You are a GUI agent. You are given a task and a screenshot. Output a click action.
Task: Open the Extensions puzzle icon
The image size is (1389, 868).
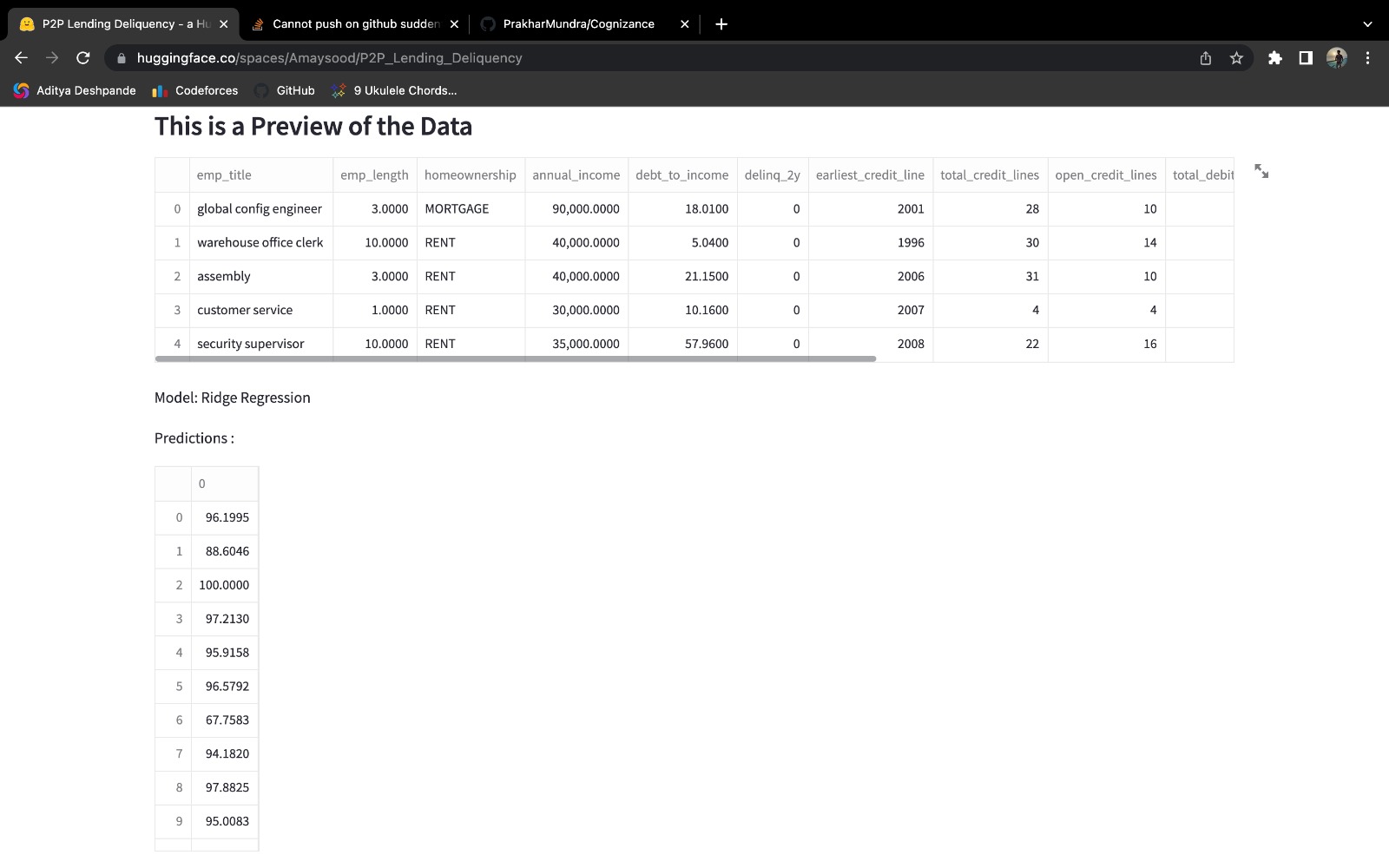(x=1274, y=58)
